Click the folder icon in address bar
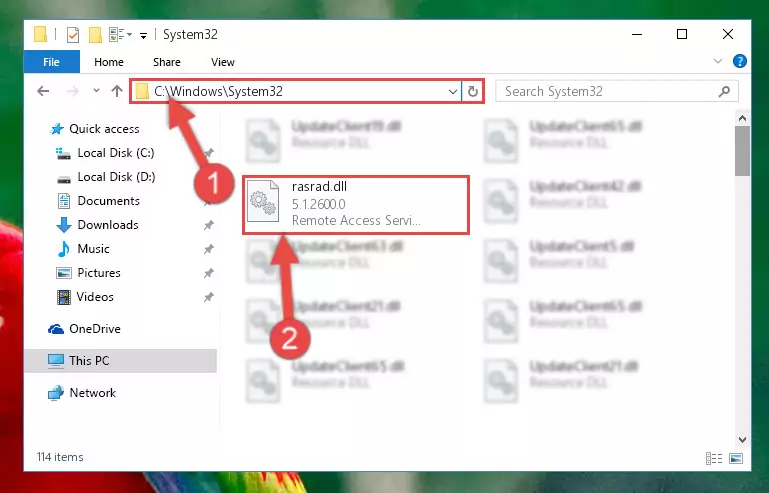This screenshot has width=769, height=493. tap(142, 91)
